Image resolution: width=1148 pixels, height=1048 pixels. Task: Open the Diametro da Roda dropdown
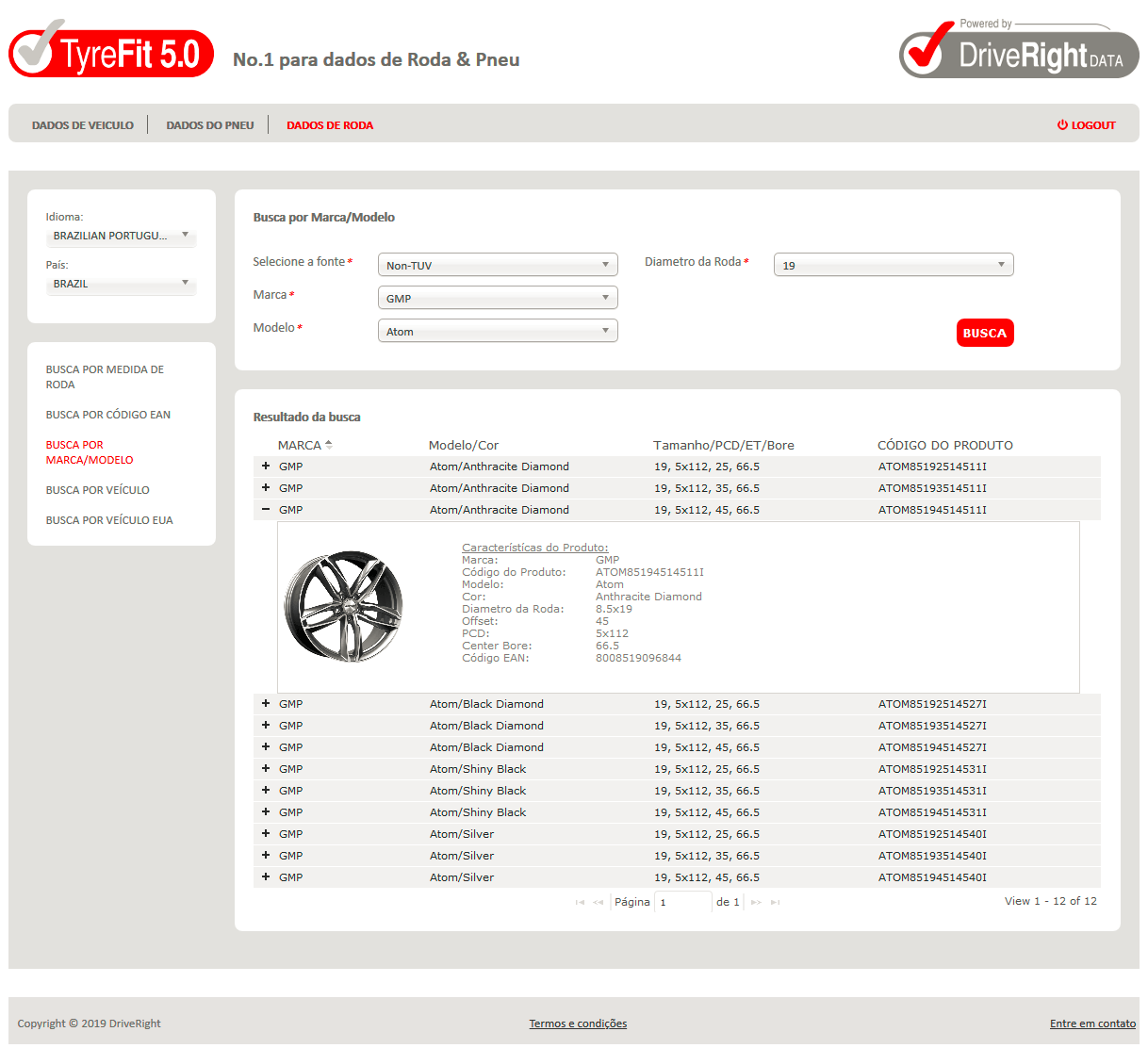pos(894,265)
